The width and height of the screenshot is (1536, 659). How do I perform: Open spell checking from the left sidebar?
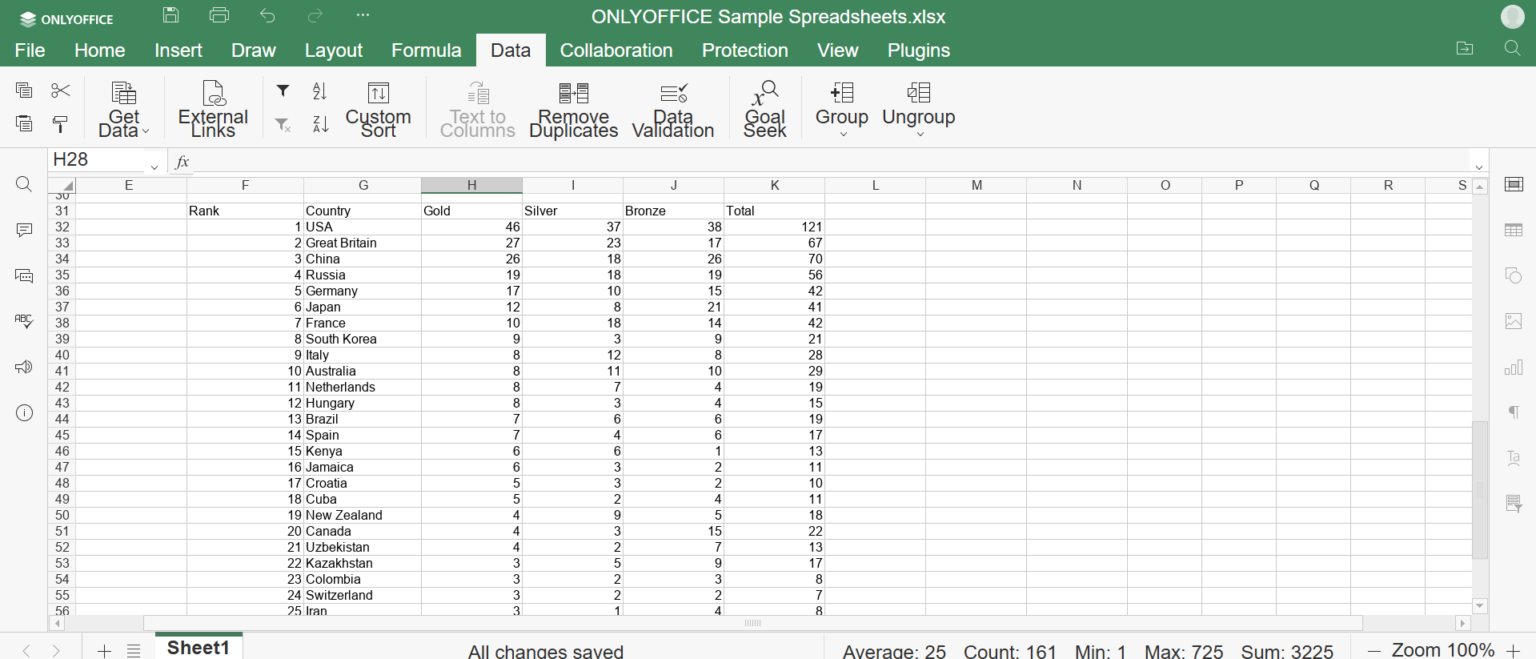[23, 320]
